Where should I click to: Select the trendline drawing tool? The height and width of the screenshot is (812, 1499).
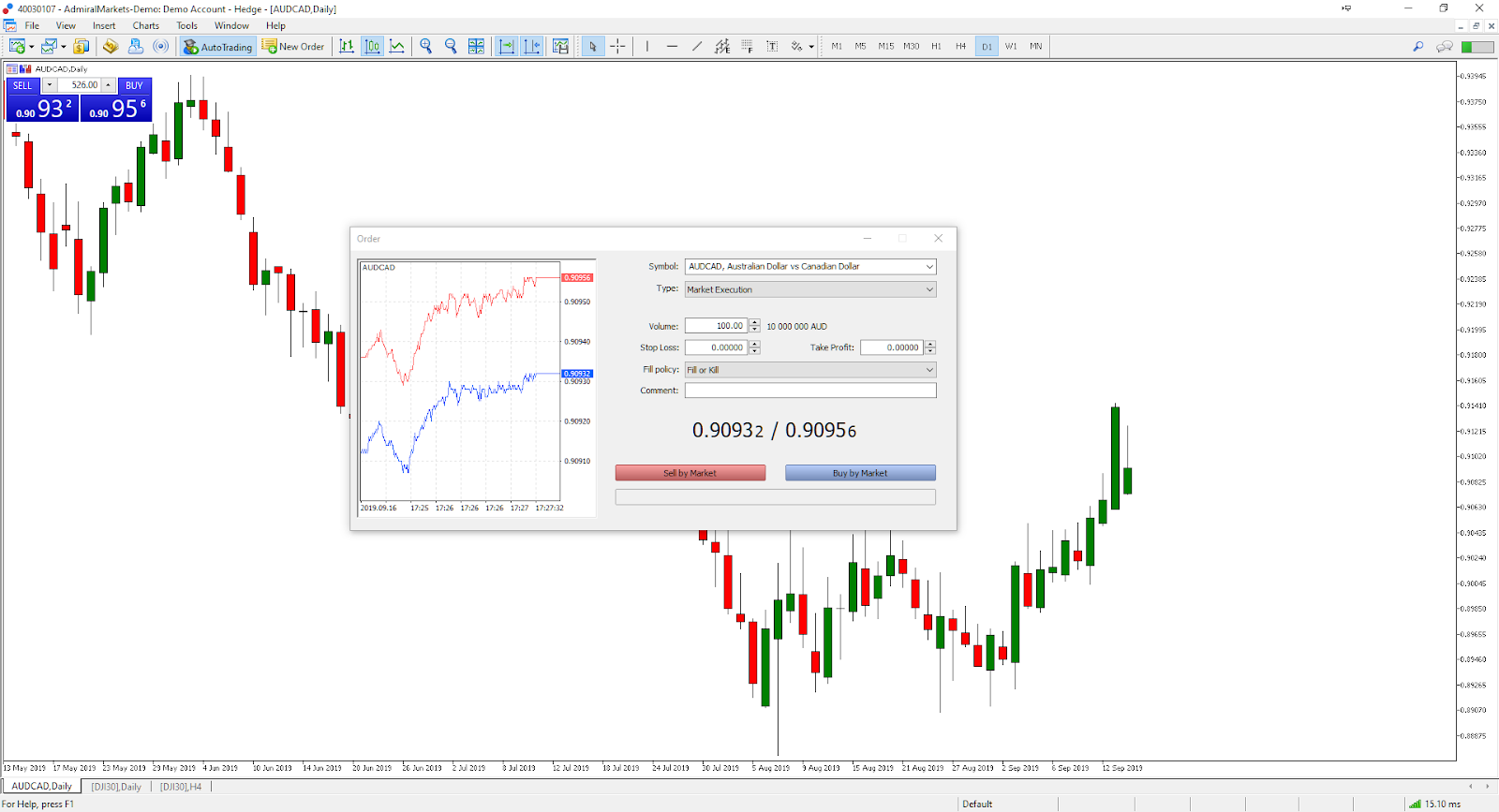coord(697,46)
